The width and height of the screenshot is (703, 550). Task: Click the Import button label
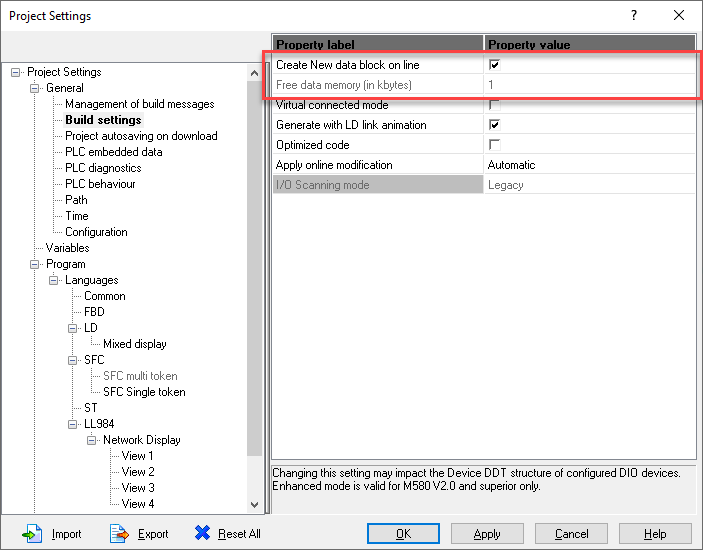click(66, 534)
